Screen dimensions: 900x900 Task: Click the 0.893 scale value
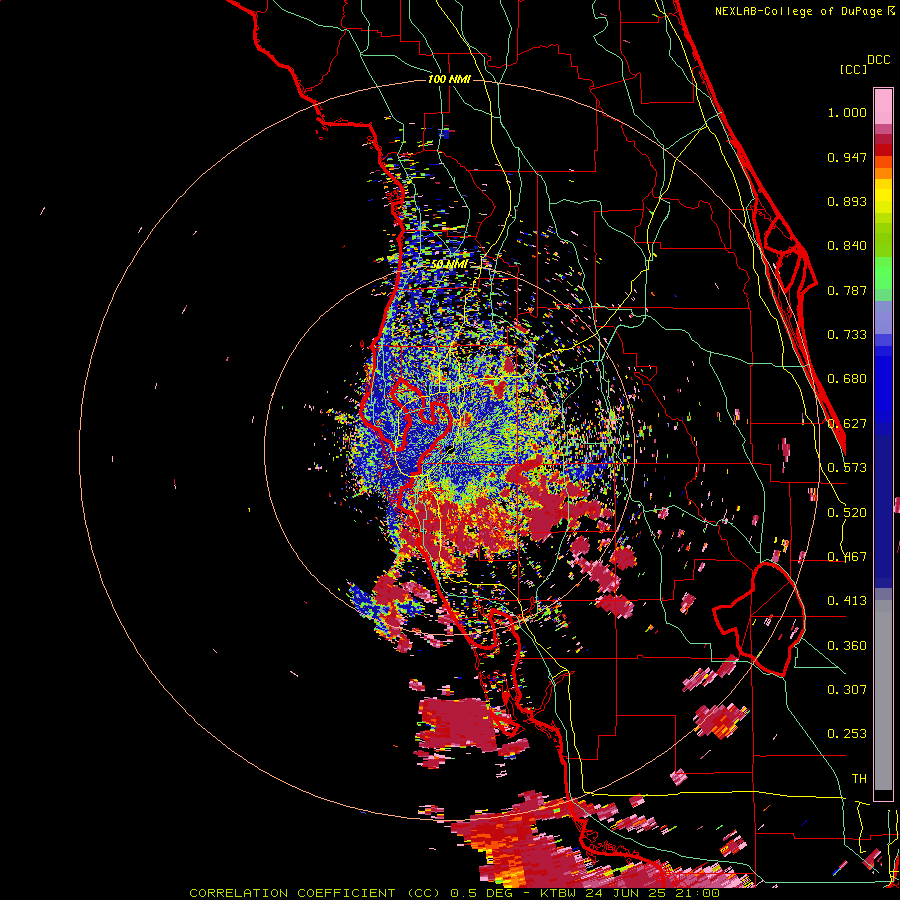click(x=847, y=201)
